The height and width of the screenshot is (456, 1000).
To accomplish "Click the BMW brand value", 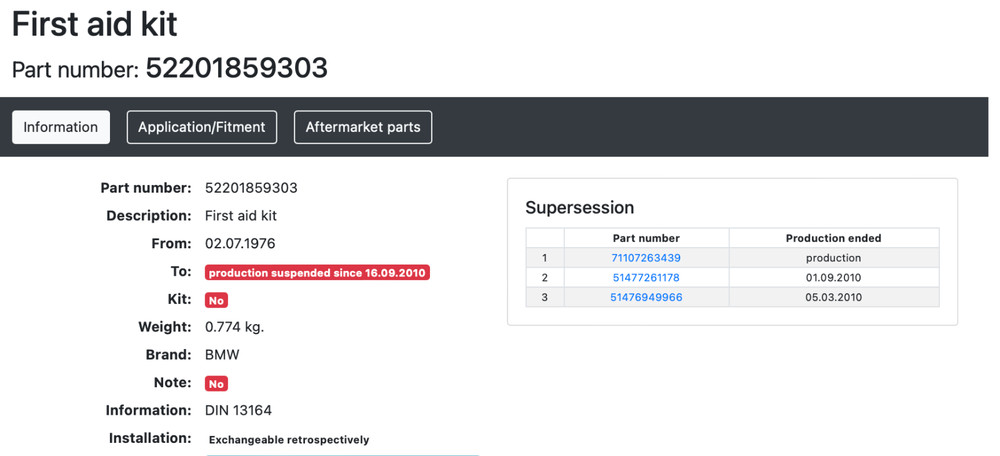I will 222,355.
